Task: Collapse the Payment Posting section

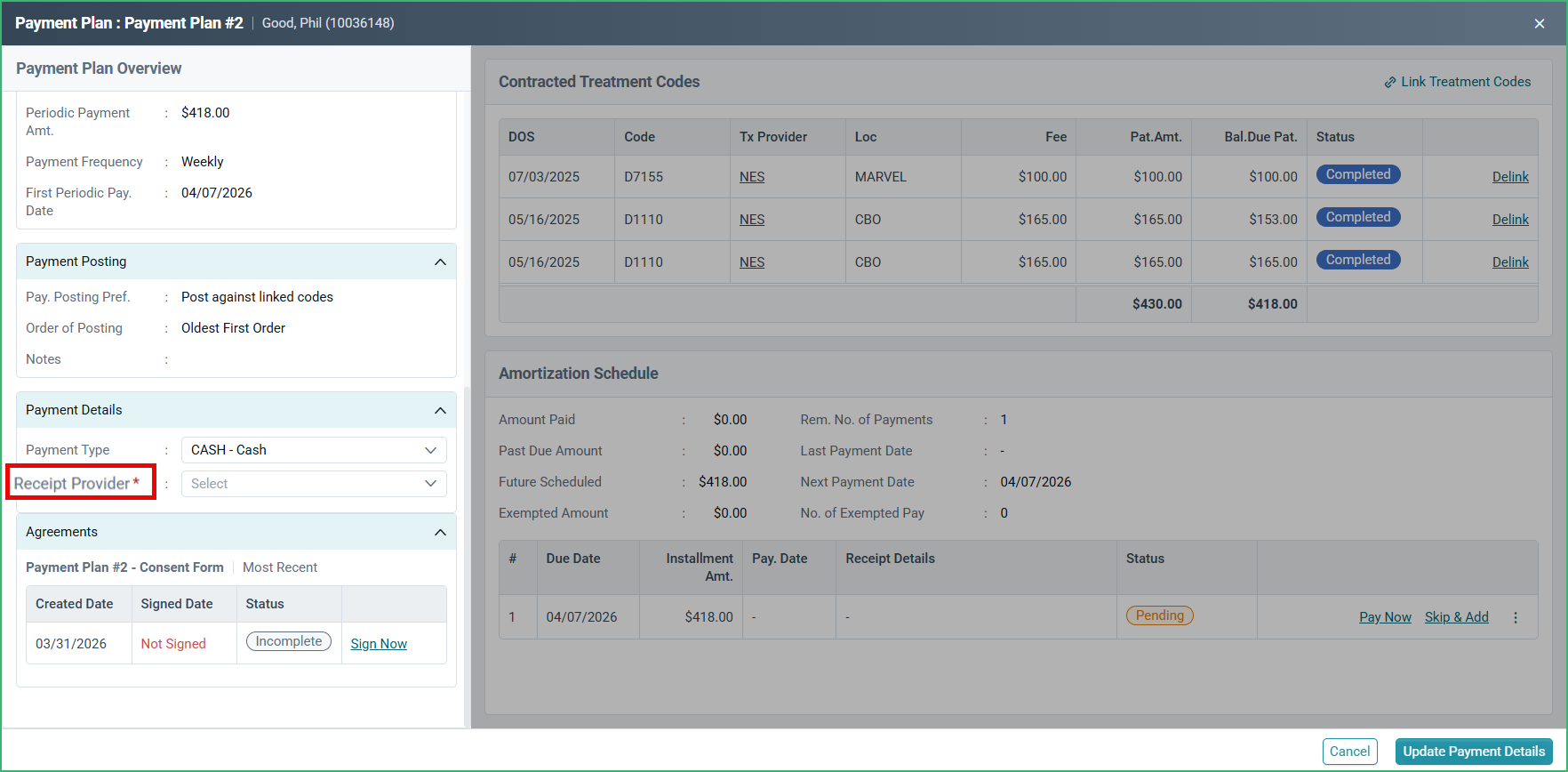Action: [440, 261]
